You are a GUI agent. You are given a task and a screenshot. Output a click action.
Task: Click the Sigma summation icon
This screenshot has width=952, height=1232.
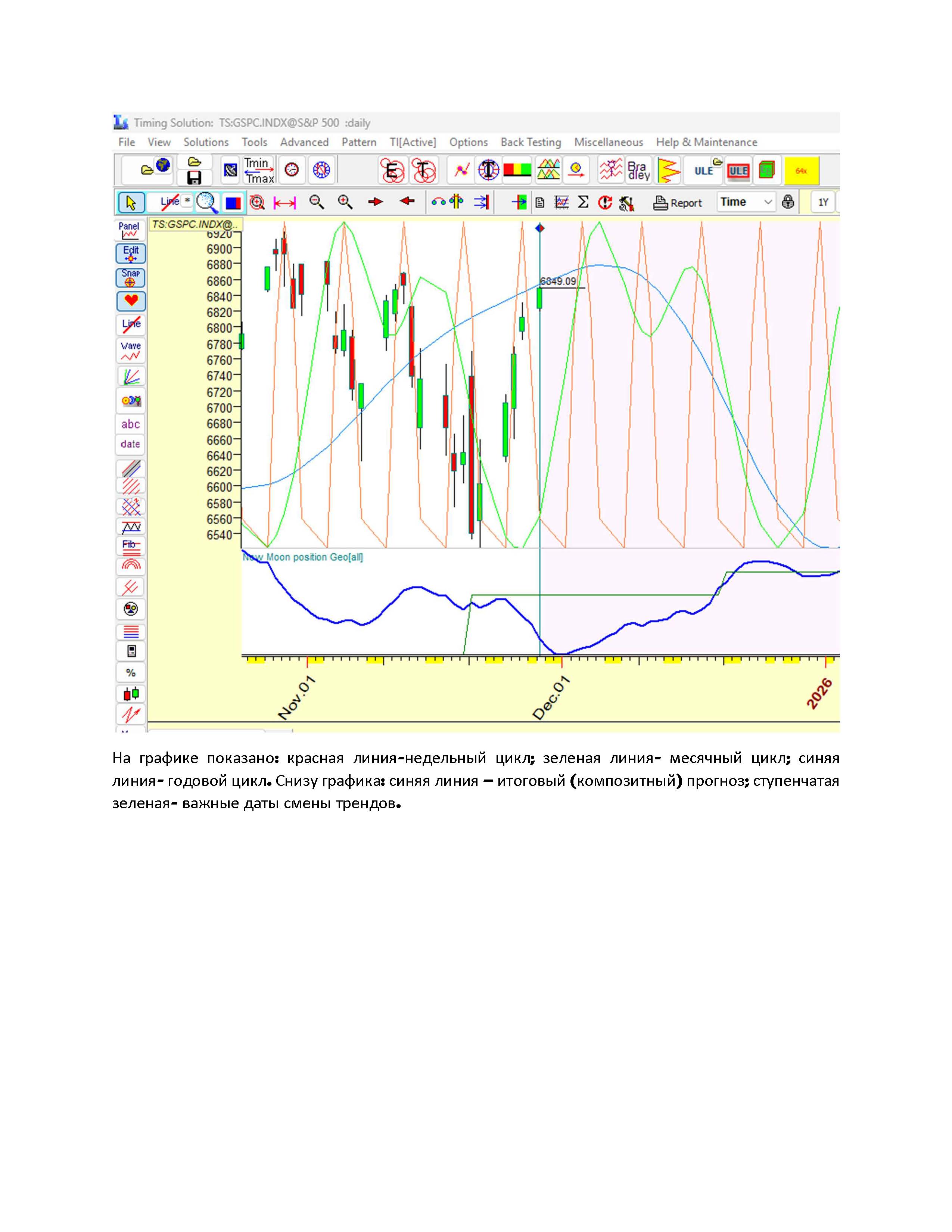[x=583, y=202]
